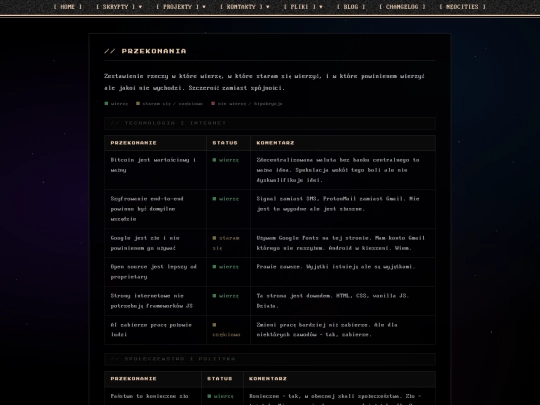Click the 'częściowo' status in the AI row
The image size is (540, 405).
click(x=226, y=330)
